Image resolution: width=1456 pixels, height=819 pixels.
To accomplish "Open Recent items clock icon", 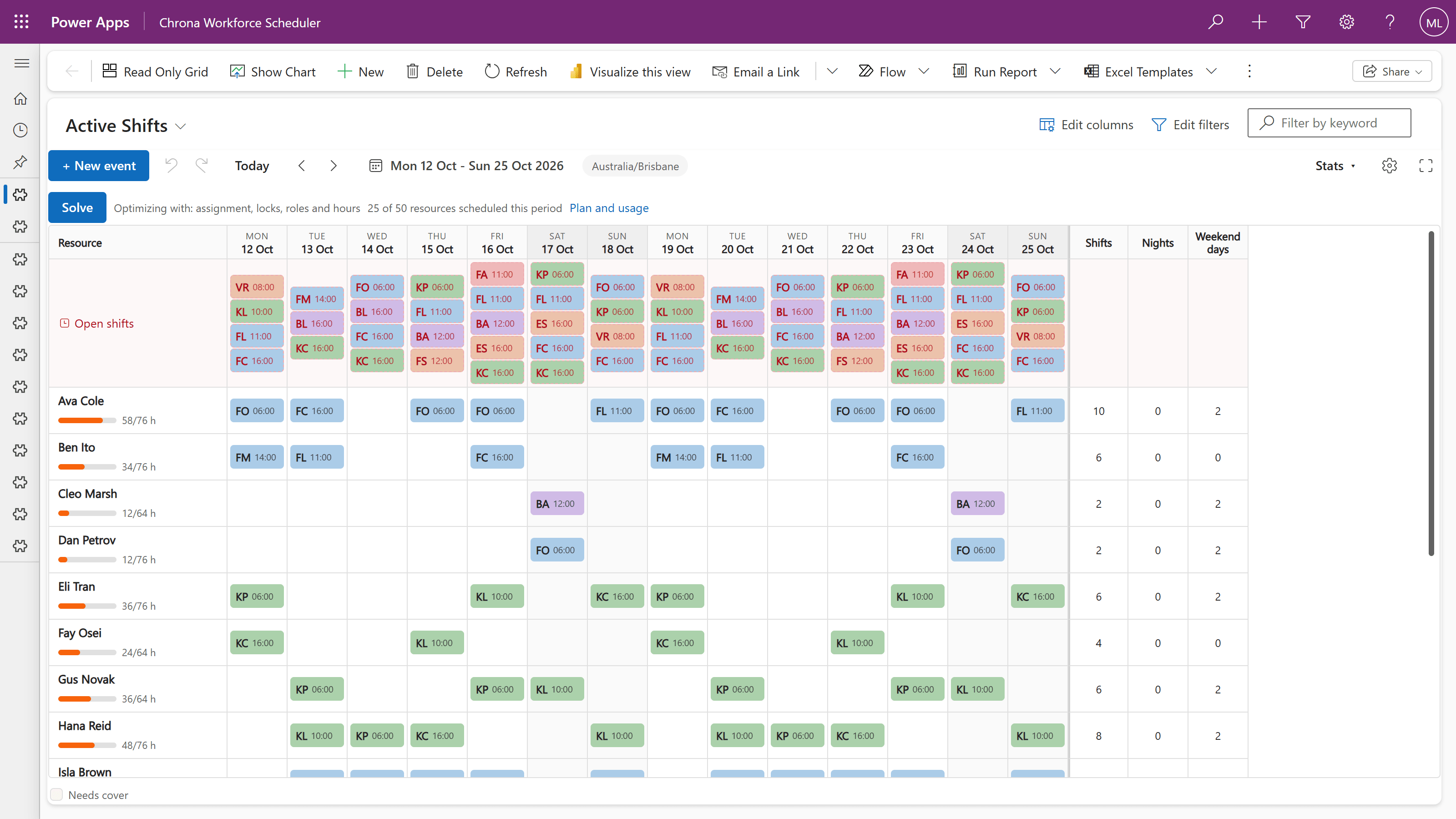I will [20, 131].
